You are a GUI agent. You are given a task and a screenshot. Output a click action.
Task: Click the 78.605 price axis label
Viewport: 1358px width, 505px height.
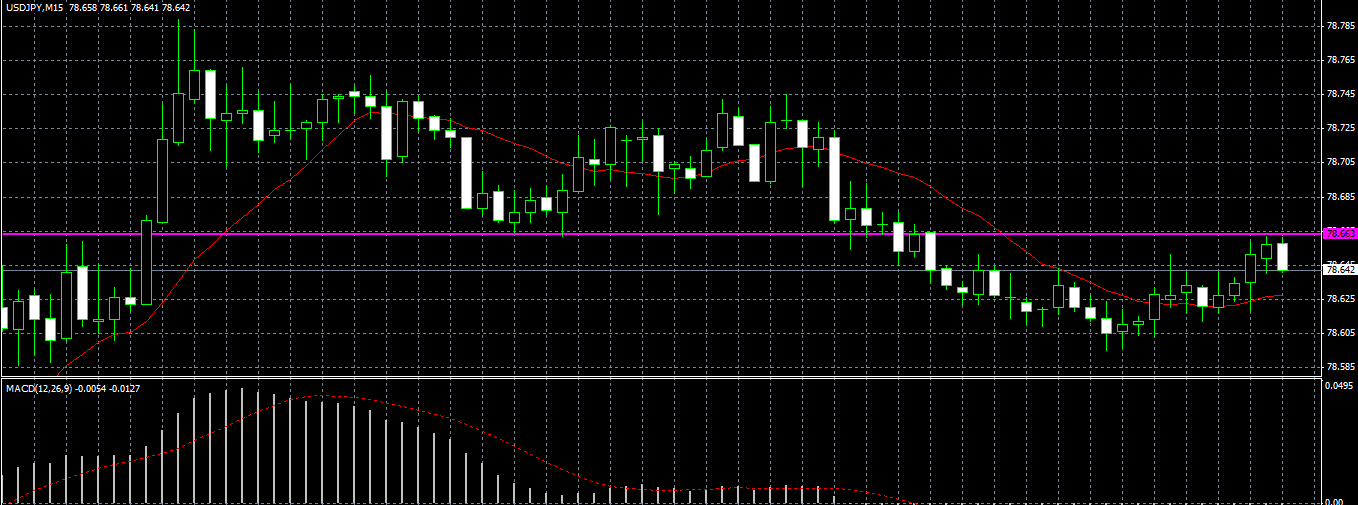click(1339, 333)
